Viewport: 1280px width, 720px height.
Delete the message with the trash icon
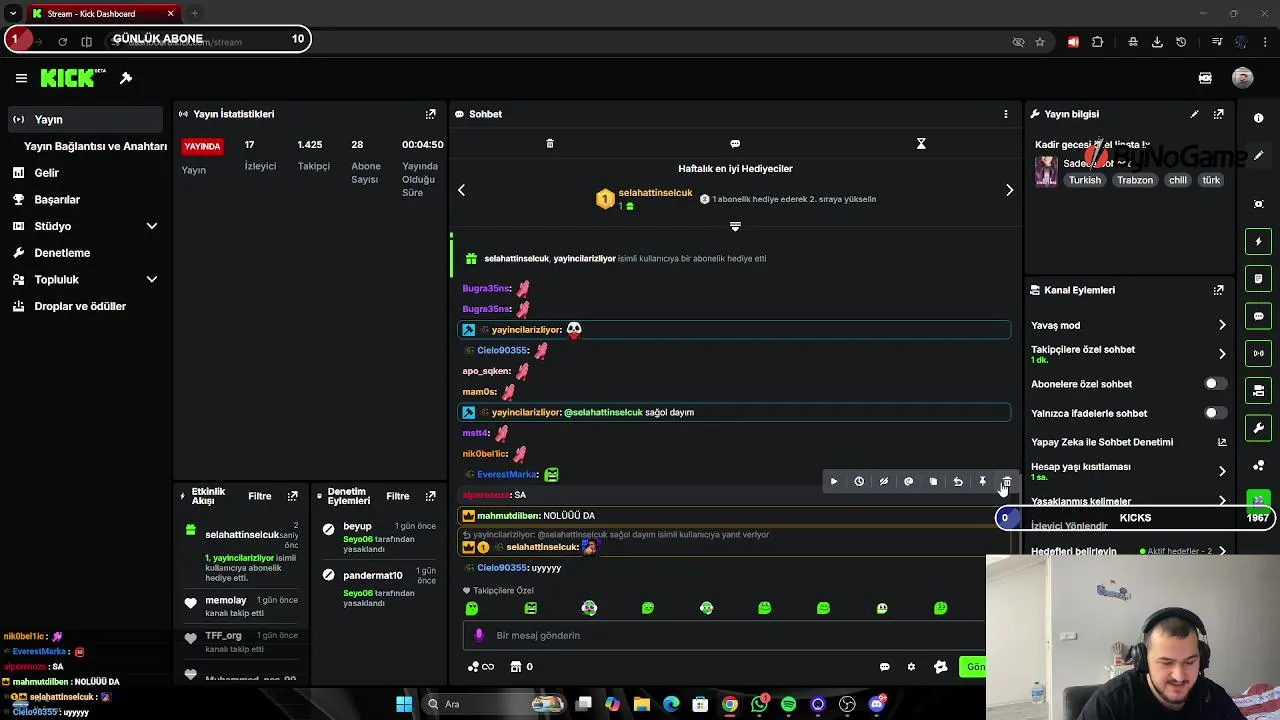click(x=1007, y=482)
